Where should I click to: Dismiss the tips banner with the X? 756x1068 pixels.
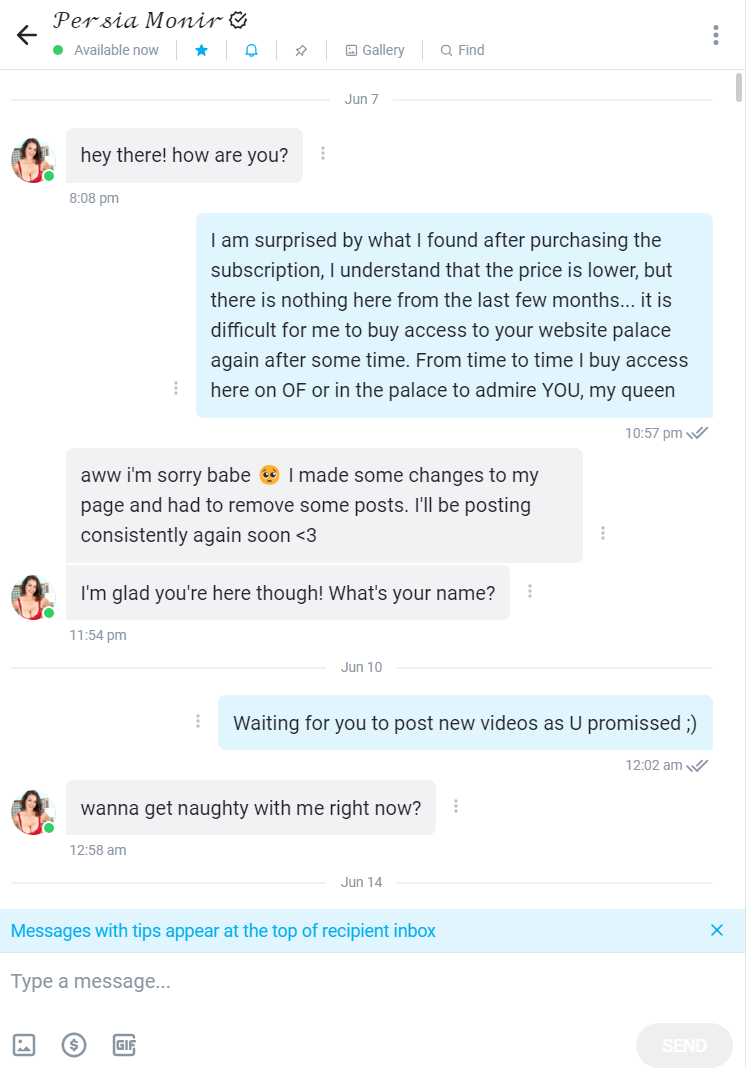point(716,930)
